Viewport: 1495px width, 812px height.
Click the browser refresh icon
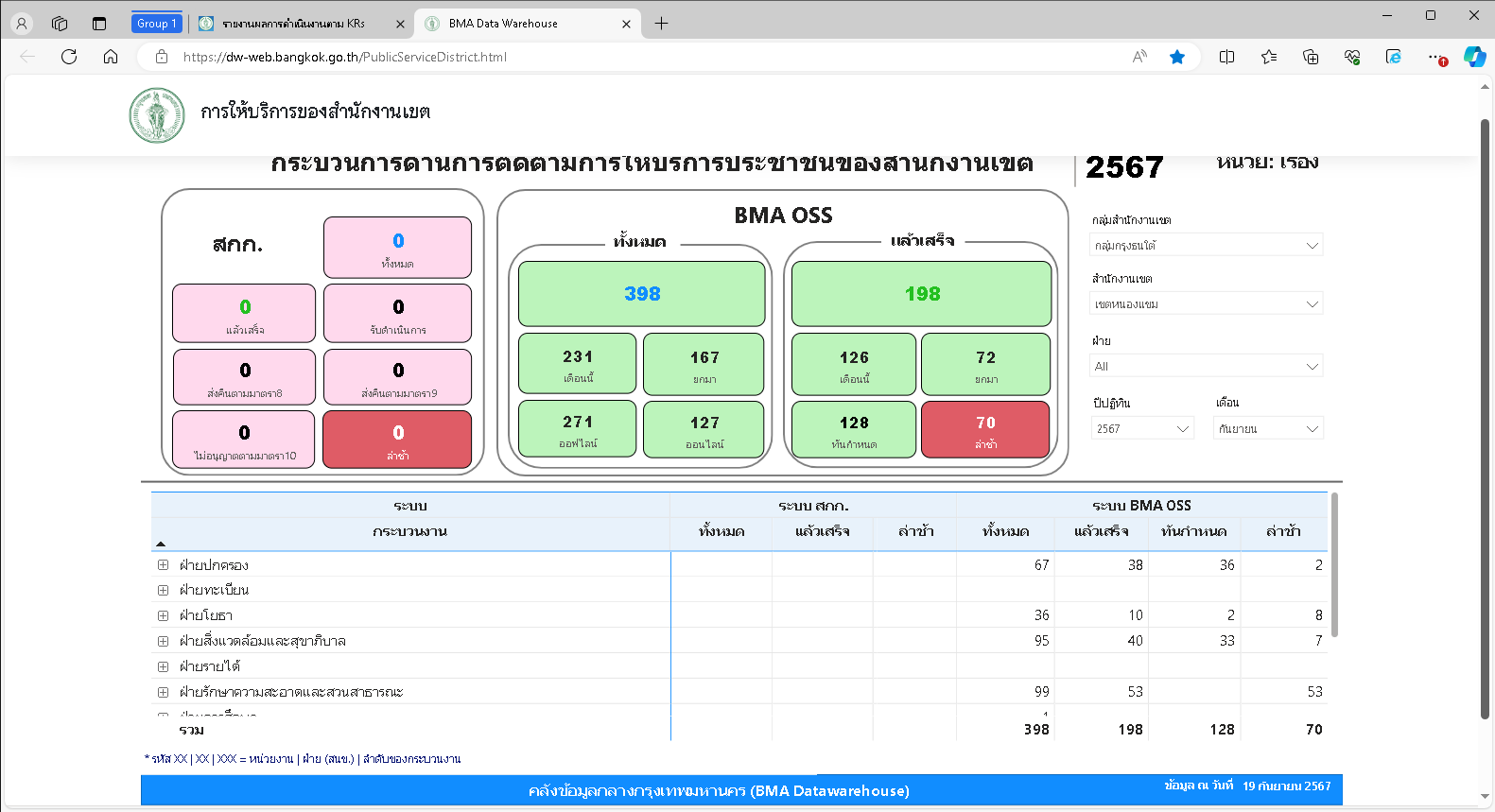(69, 57)
